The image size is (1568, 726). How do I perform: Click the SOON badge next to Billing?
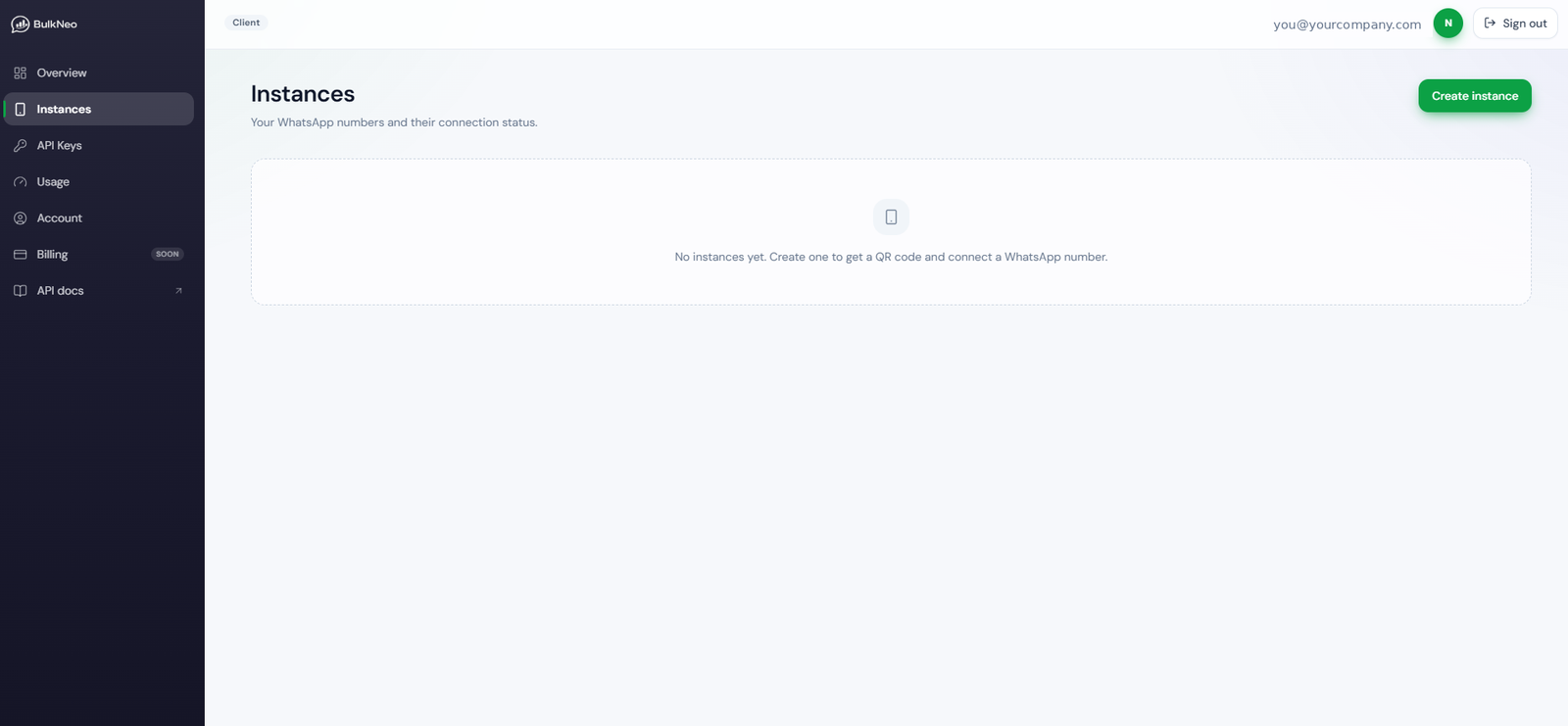click(x=168, y=254)
